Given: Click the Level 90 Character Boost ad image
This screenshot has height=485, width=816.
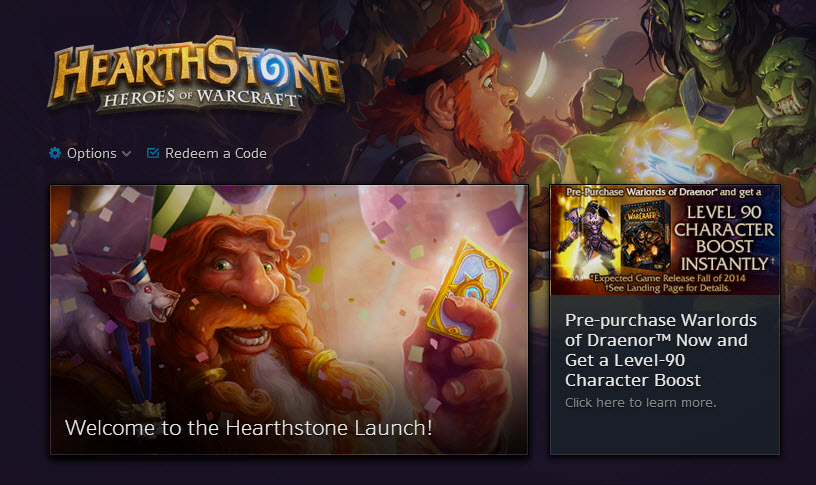Looking at the screenshot, I should click(x=665, y=240).
